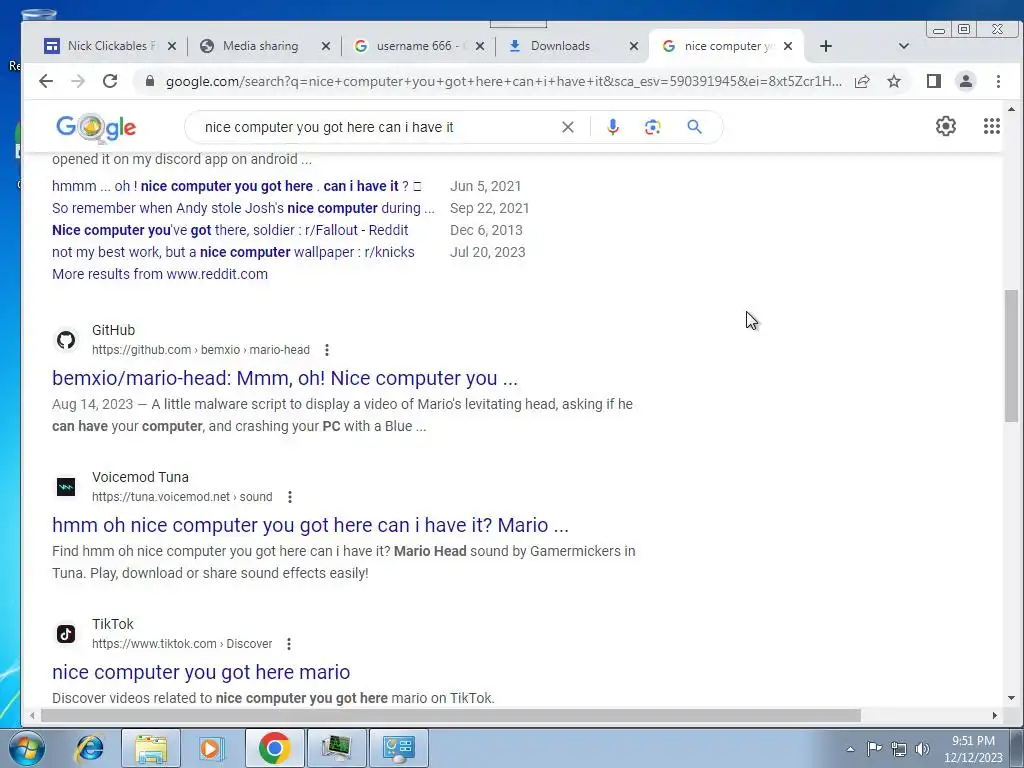Click the taskbar clock showing 9:51 PM
This screenshot has width=1024, height=768.
coord(973,749)
